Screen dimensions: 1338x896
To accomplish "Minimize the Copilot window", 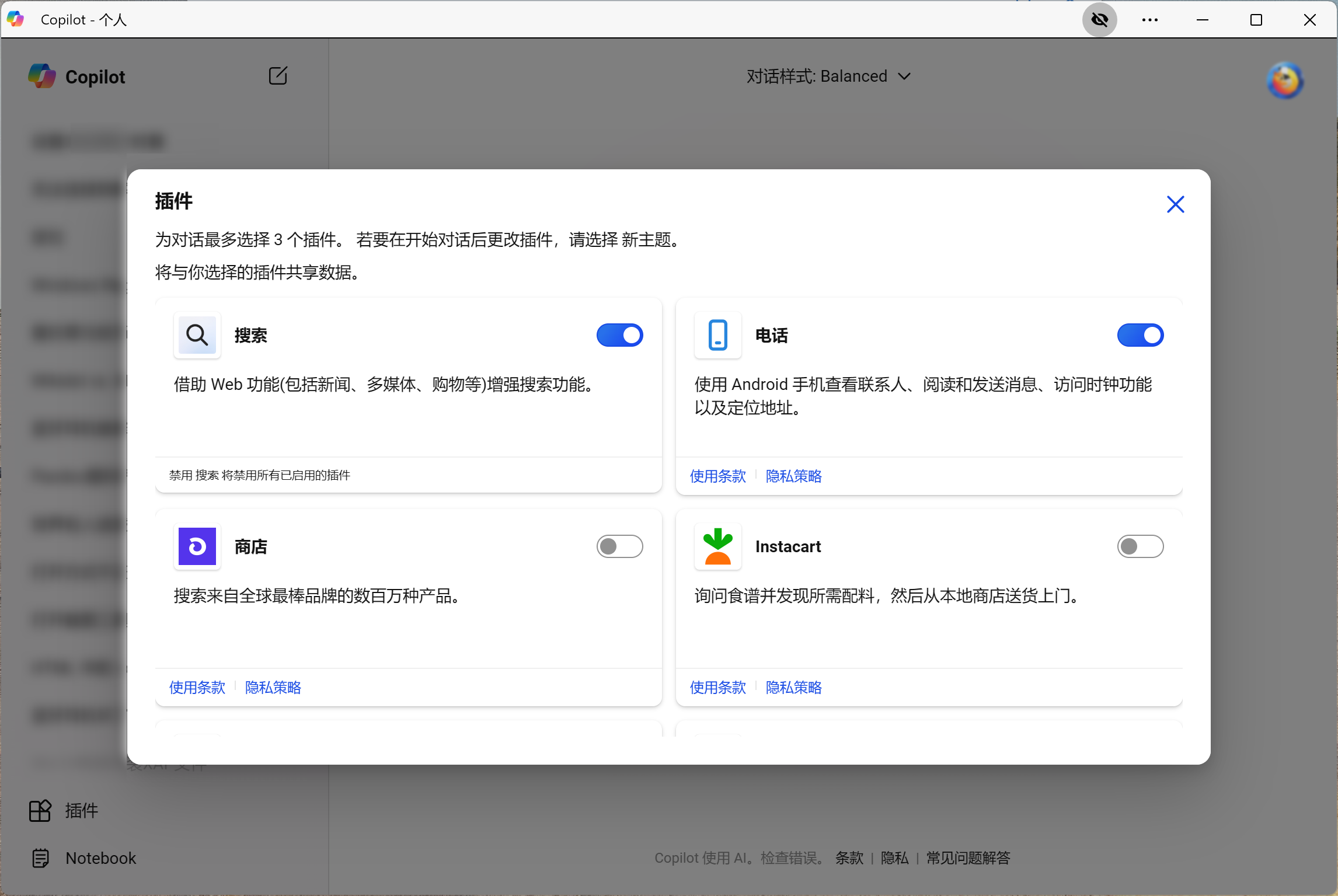I will tap(1203, 20).
